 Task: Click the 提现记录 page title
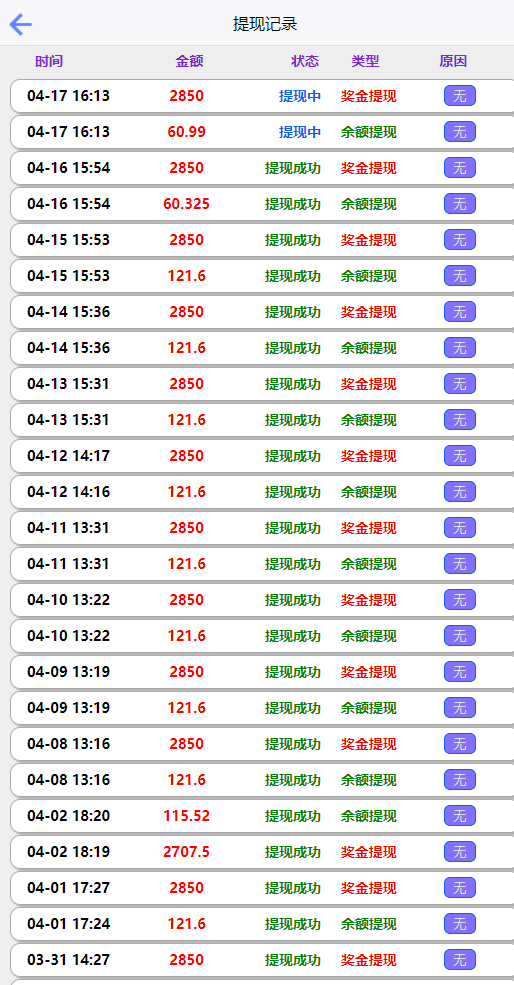coord(265,24)
